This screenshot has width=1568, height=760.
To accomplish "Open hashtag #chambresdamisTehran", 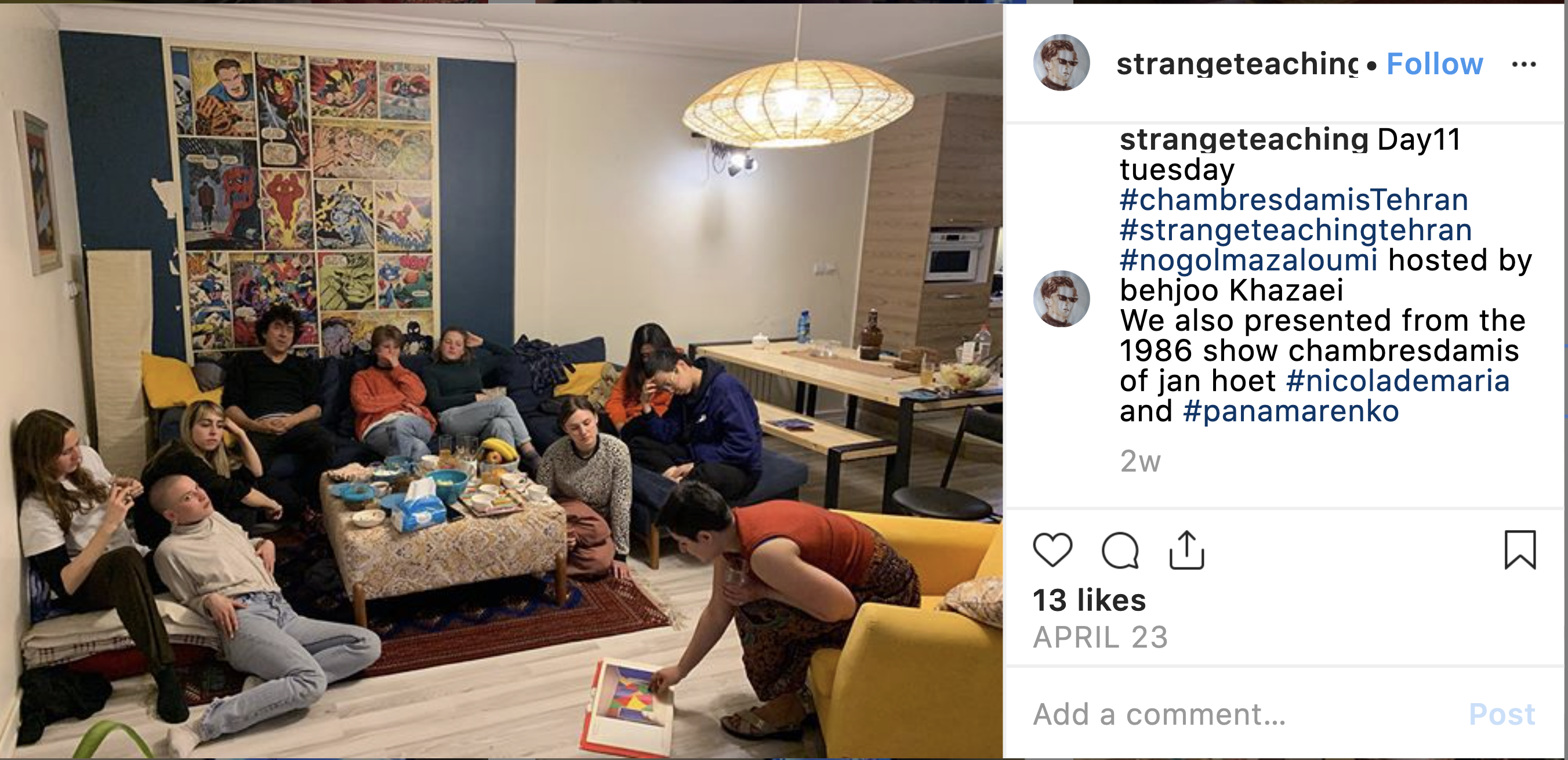I will click(1294, 200).
